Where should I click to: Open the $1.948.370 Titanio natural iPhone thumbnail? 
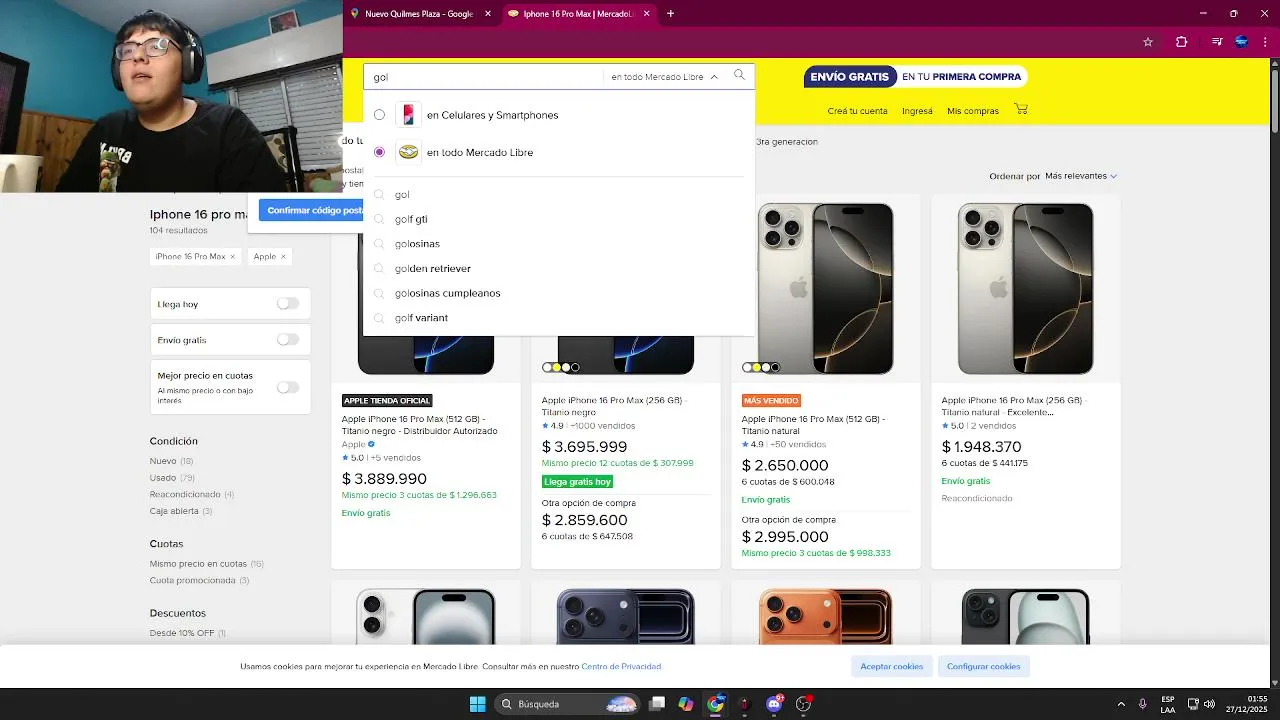(1025, 288)
